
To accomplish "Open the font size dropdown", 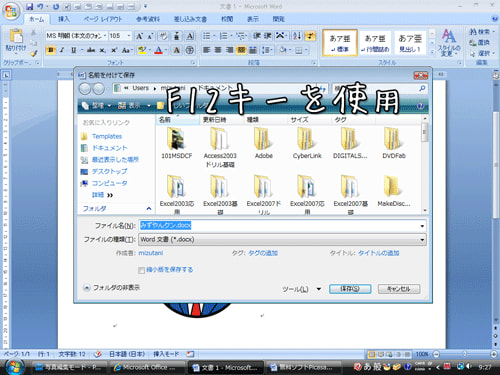I will coord(129,36).
